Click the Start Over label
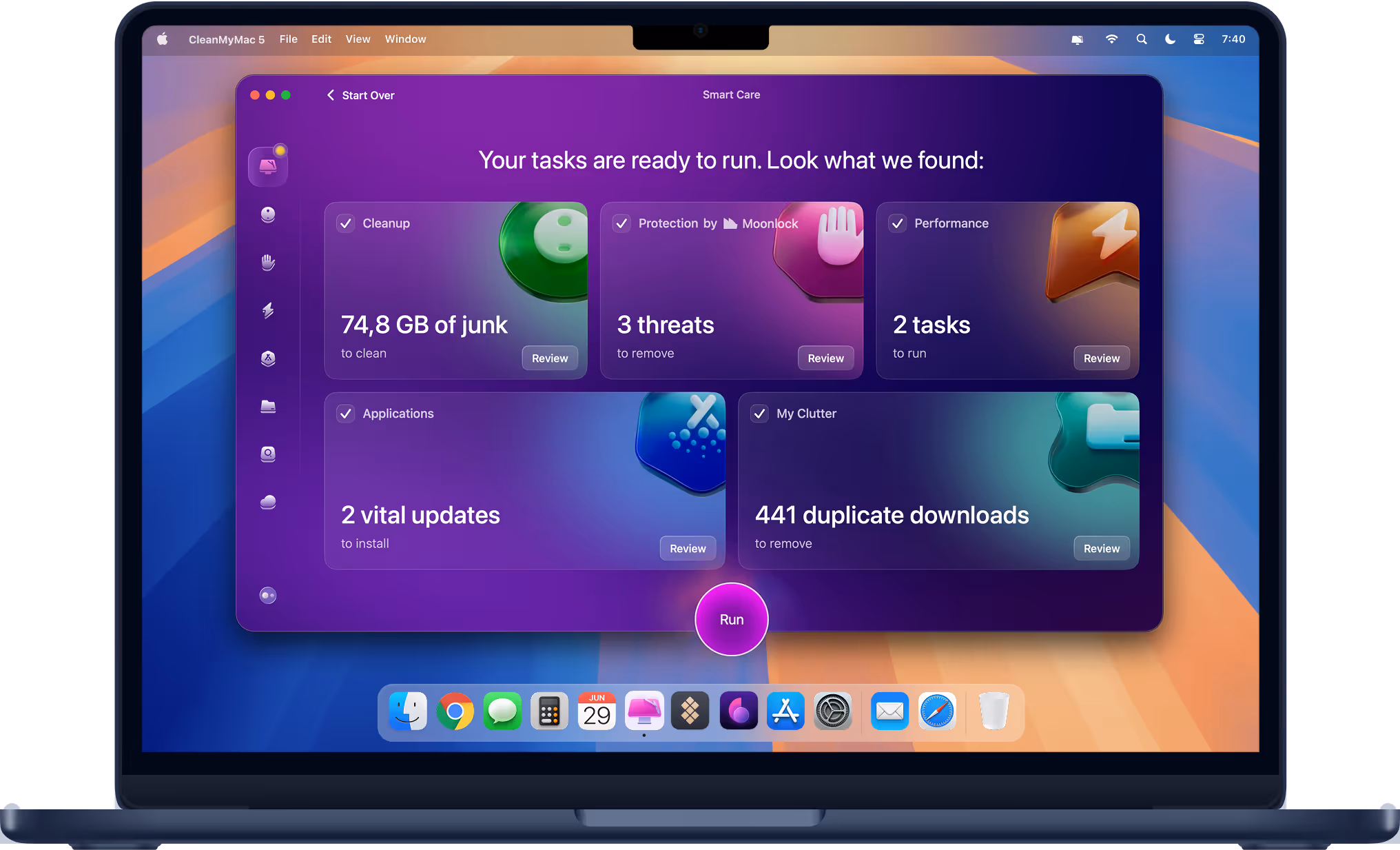This screenshot has width=1400, height=850. coord(368,95)
